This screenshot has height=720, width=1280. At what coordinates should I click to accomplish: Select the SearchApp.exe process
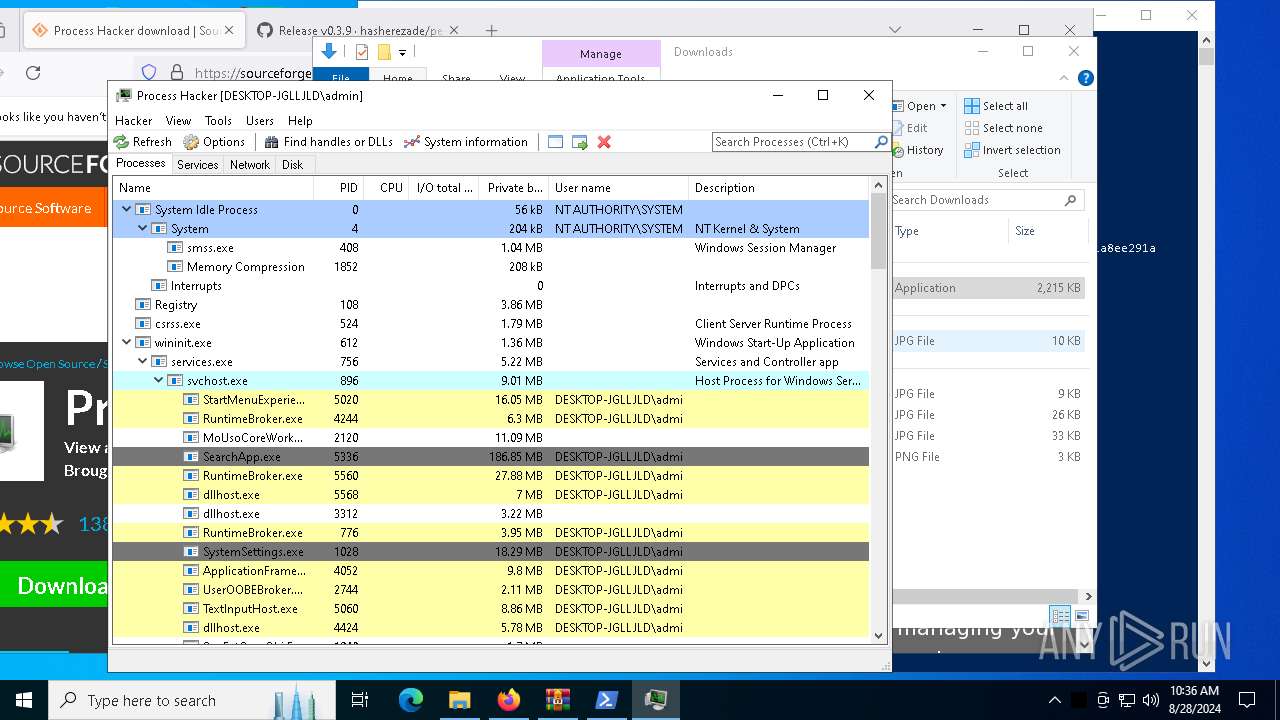[x=491, y=457]
